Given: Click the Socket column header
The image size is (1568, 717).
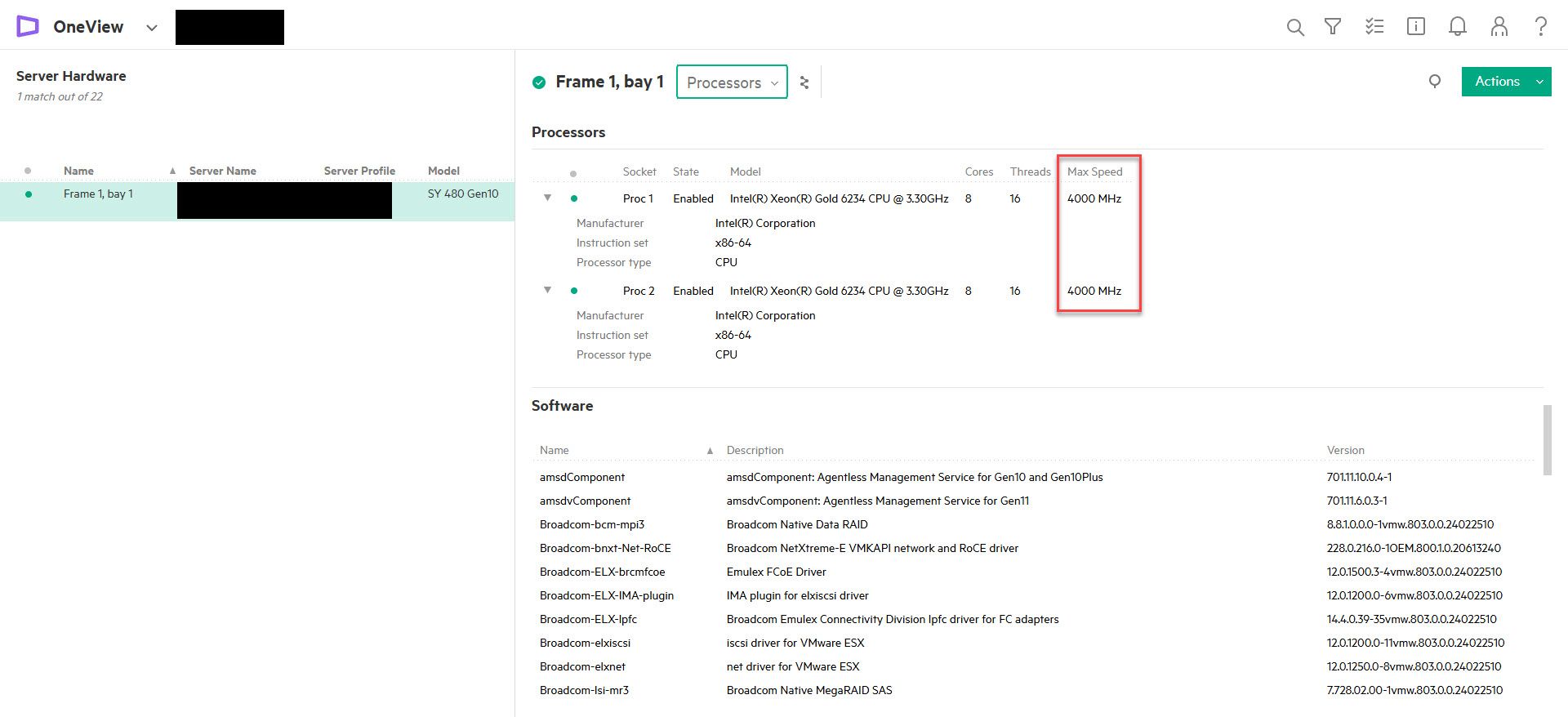Looking at the screenshot, I should tap(639, 171).
